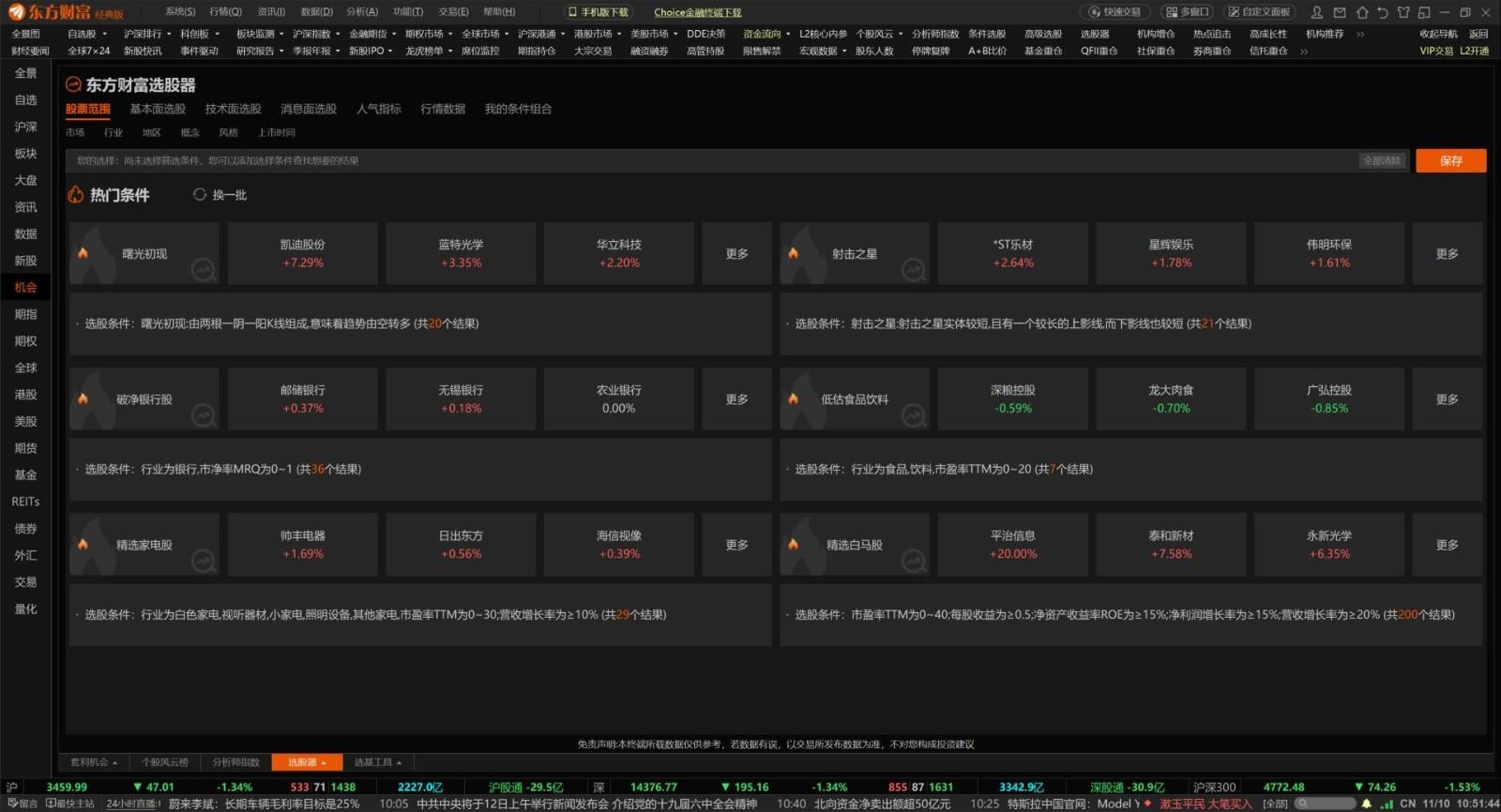Open the 系统(S) menu
This screenshot has width=1501, height=812.
(180, 12)
